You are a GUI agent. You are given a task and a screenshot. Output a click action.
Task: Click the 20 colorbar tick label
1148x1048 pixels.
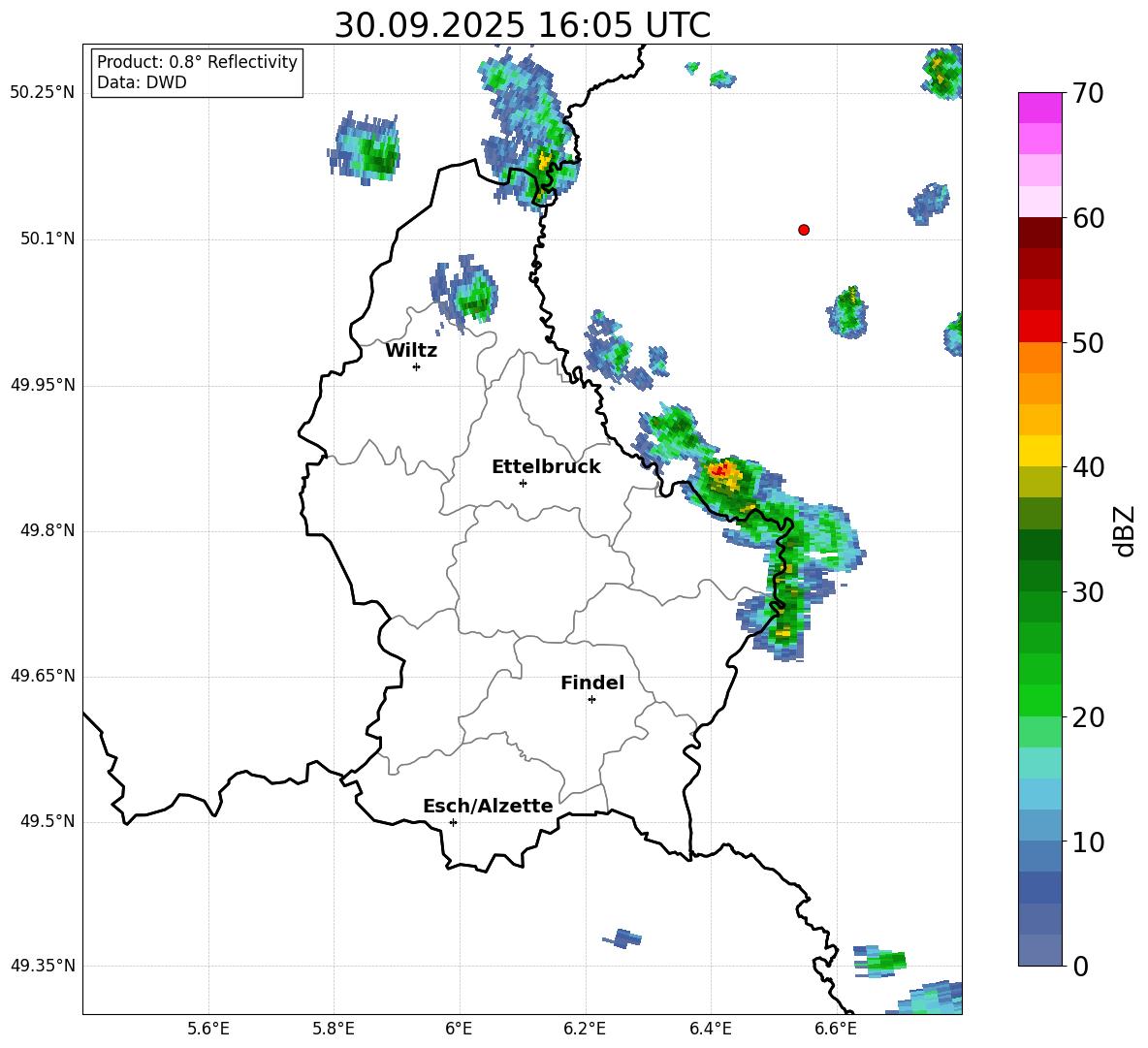coord(1088,717)
